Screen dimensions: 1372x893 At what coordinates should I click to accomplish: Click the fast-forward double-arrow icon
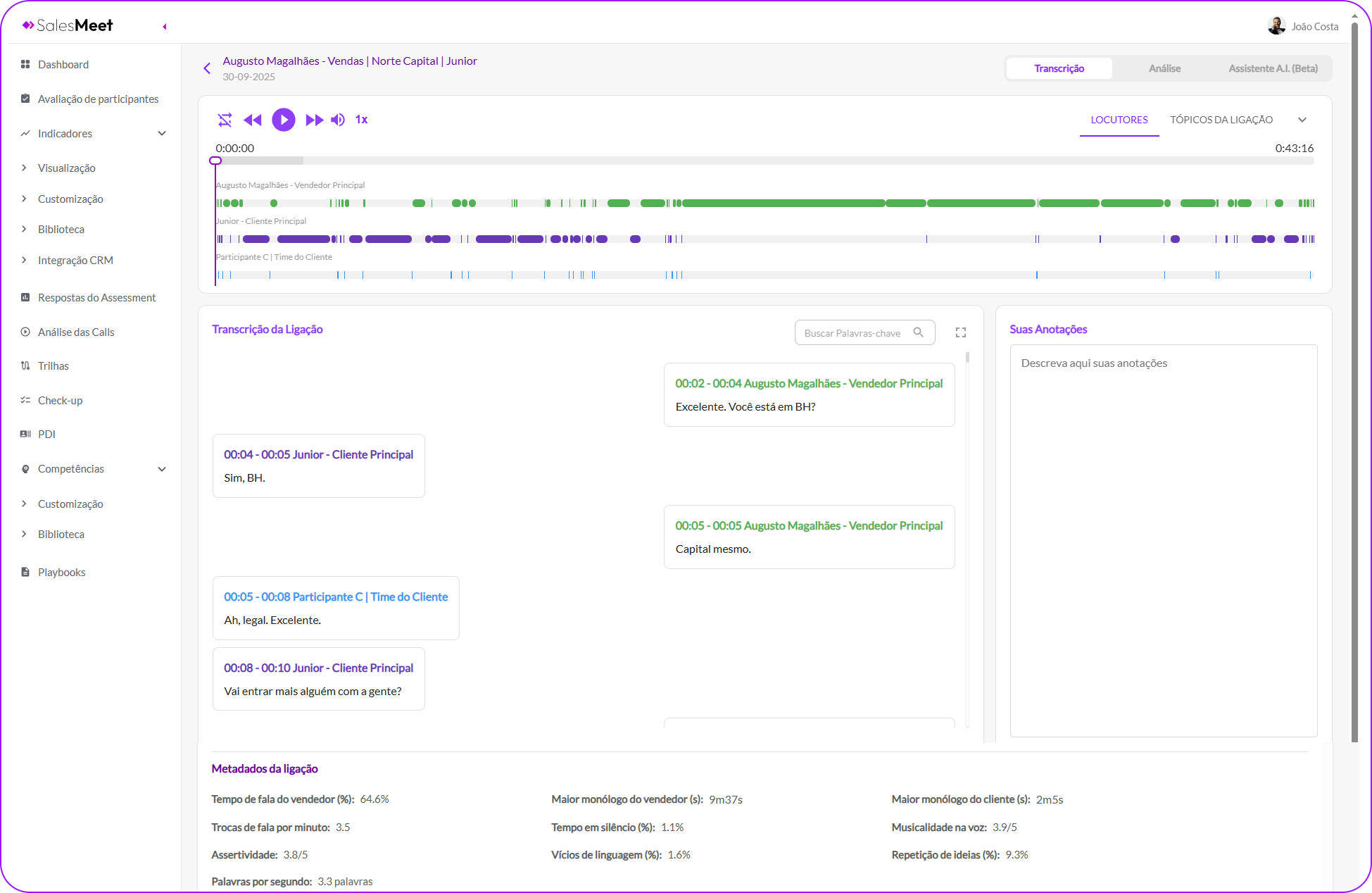[314, 120]
